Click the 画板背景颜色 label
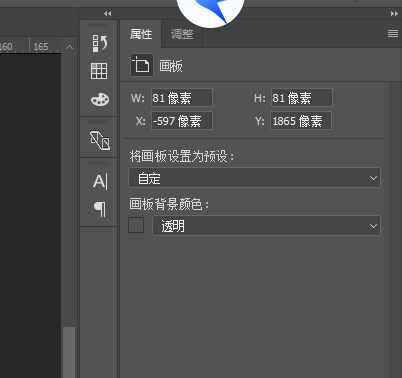 (169, 204)
